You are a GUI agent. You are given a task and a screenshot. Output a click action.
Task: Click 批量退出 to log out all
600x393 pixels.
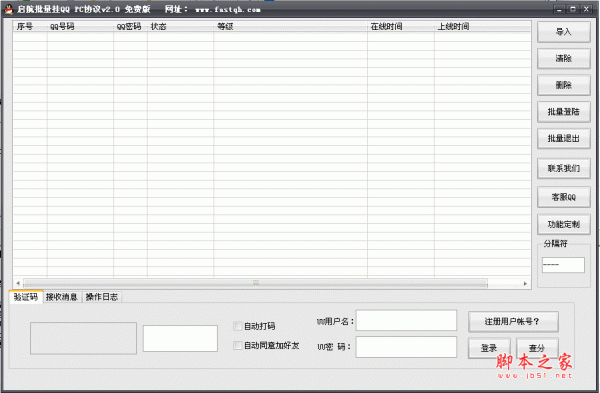(564, 138)
